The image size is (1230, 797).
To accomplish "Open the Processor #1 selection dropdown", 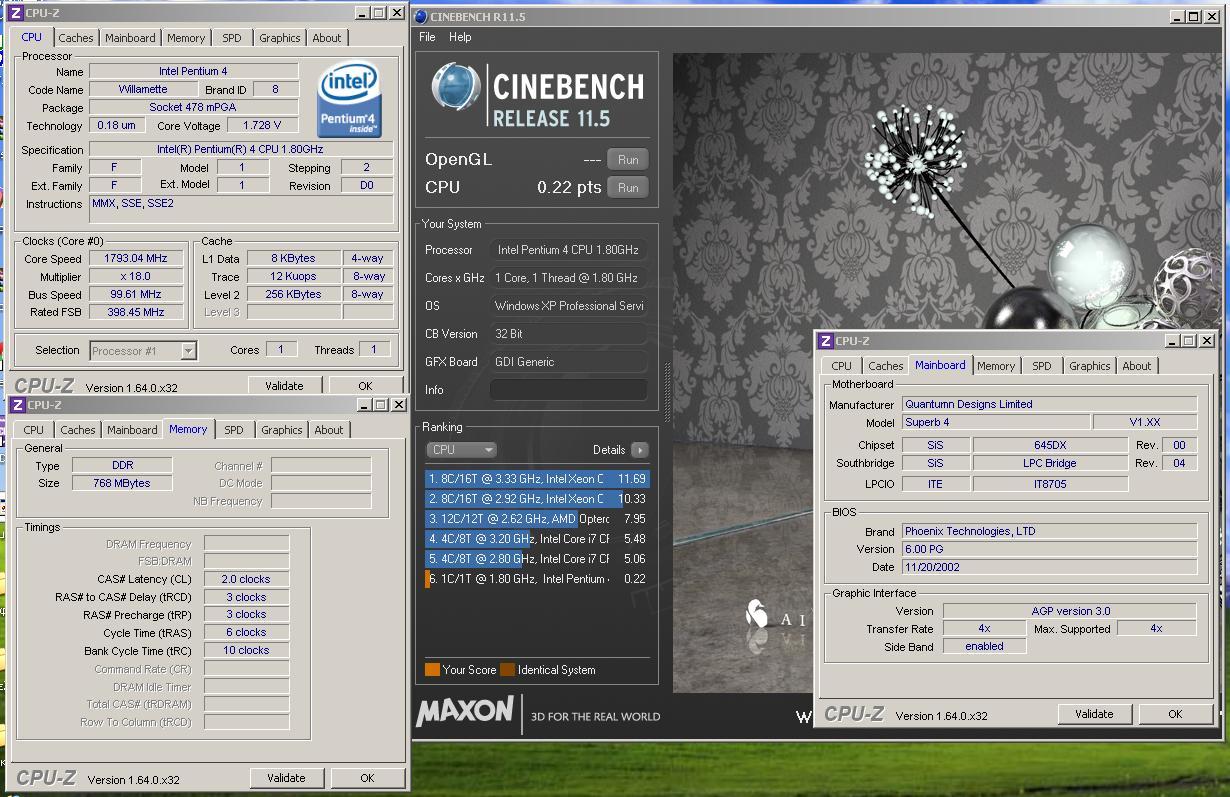I will click(x=143, y=351).
